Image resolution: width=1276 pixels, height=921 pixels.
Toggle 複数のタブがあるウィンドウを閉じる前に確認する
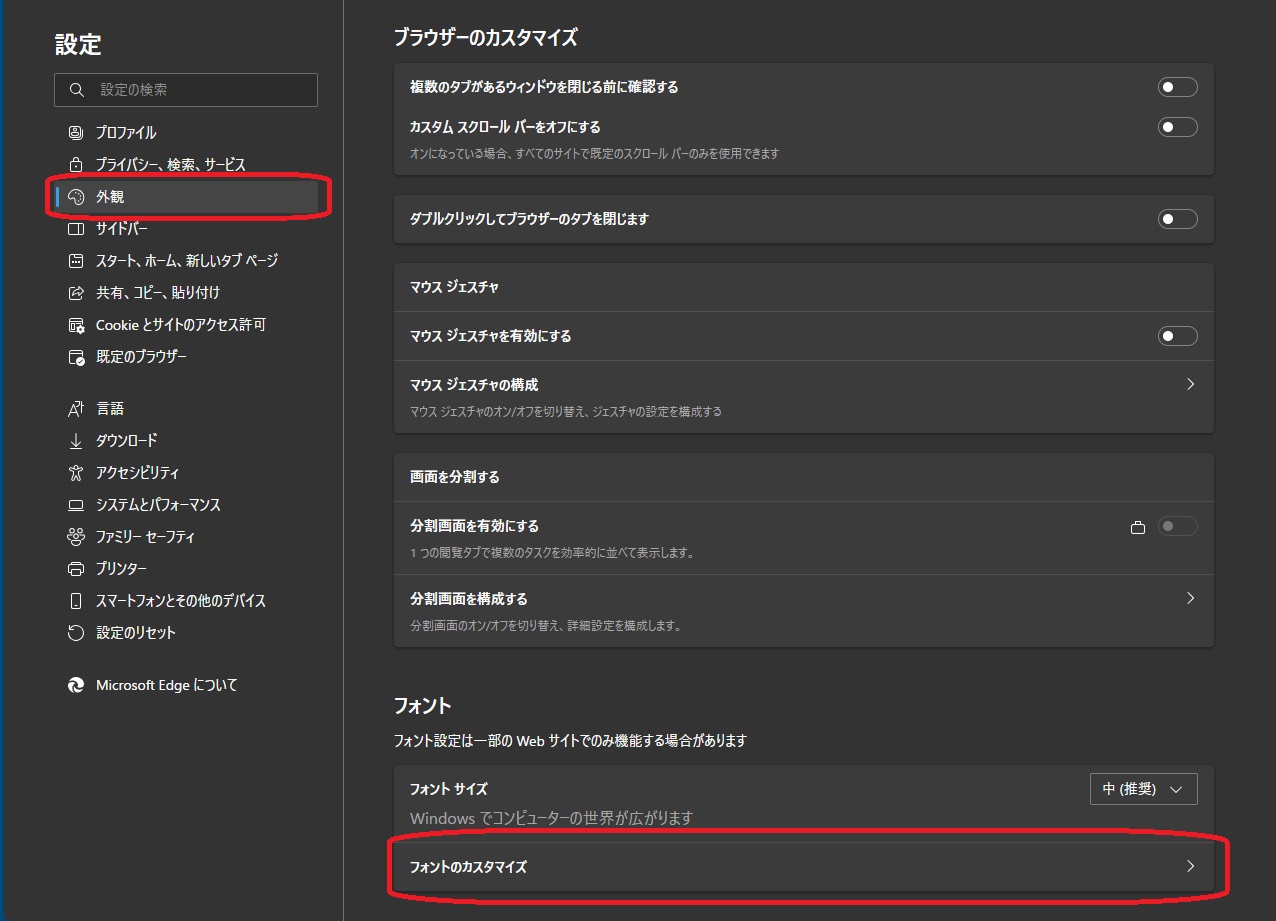pos(1177,87)
